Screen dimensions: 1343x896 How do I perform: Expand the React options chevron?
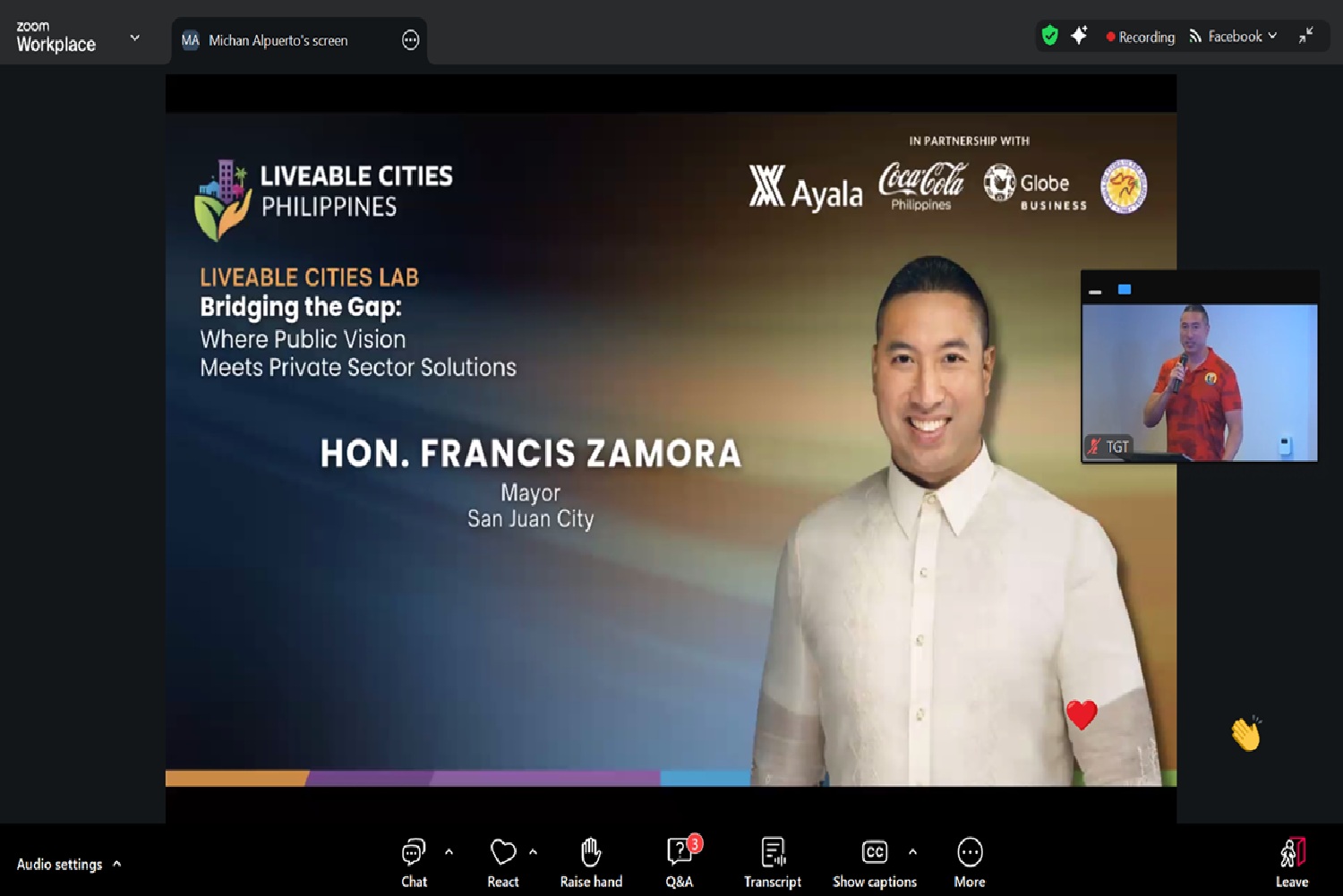(x=534, y=852)
